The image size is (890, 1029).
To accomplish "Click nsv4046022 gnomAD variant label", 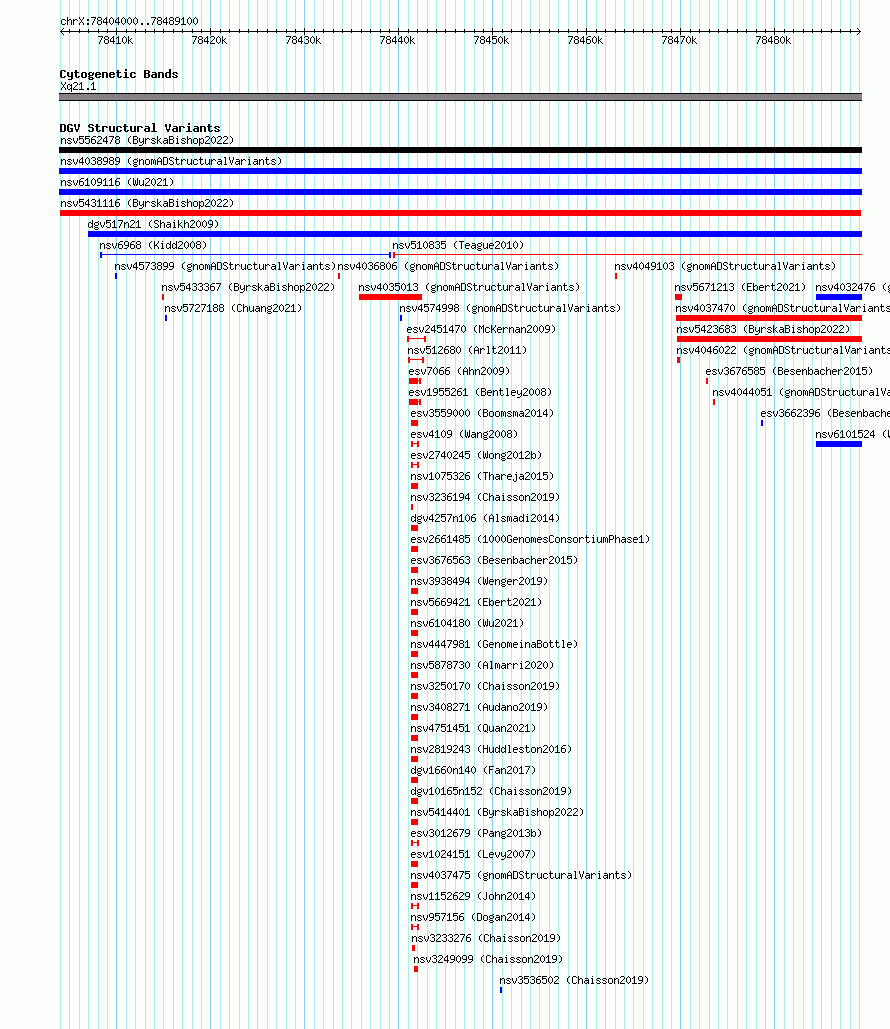I will (x=783, y=350).
